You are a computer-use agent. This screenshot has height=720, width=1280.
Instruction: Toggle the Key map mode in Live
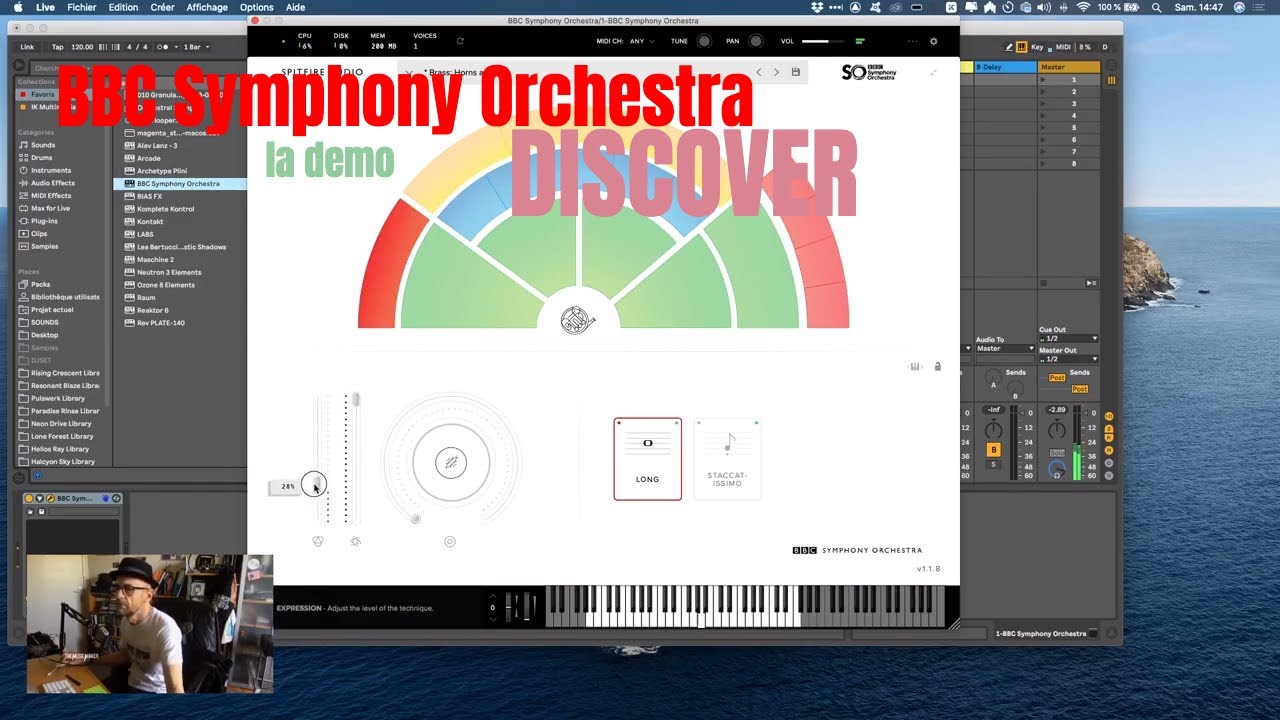tap(1036, 47)
